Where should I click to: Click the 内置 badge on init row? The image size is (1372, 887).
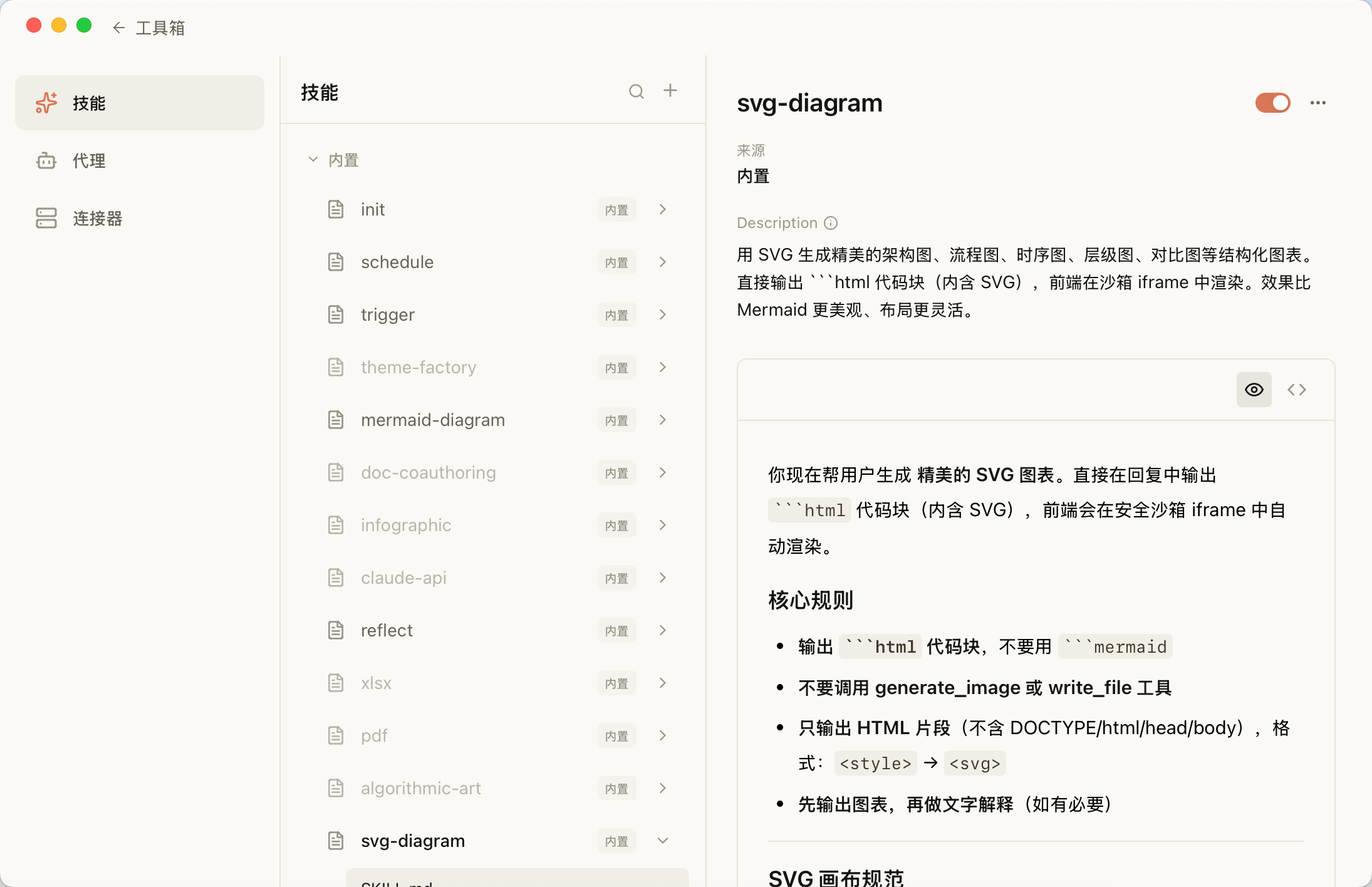[616, 210]
